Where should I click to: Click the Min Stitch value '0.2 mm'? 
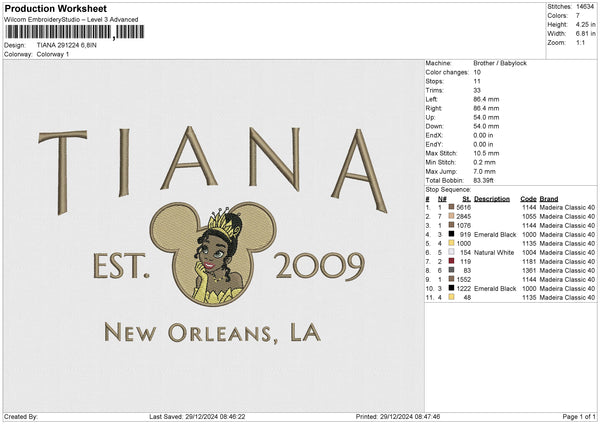[x=484, y=162]
